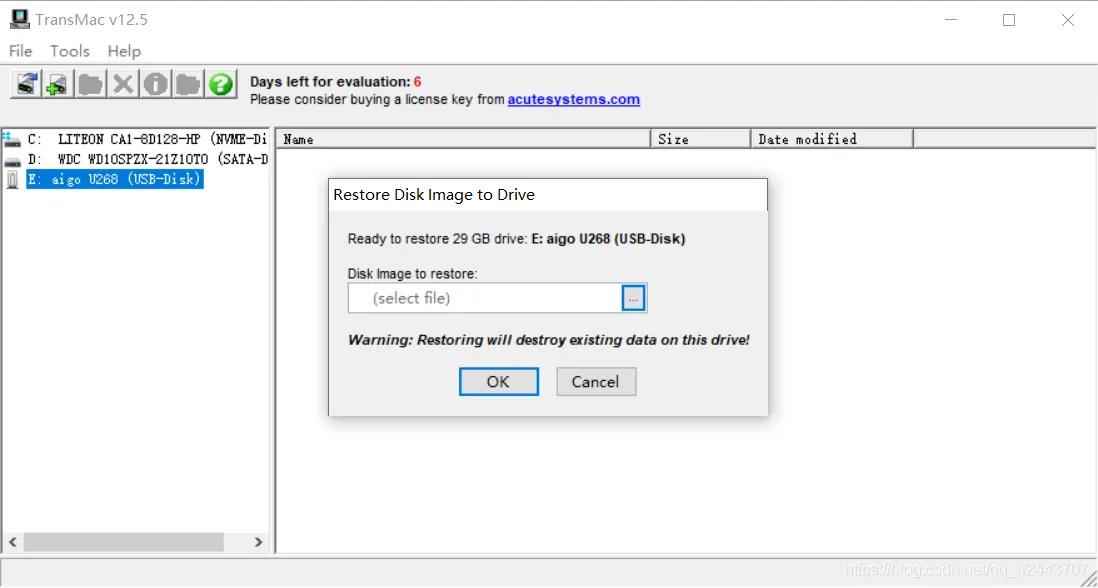1098x588 pixels.
Task: Click the refresh drive list toolbar icon
Action: click(x=27, y=85)
